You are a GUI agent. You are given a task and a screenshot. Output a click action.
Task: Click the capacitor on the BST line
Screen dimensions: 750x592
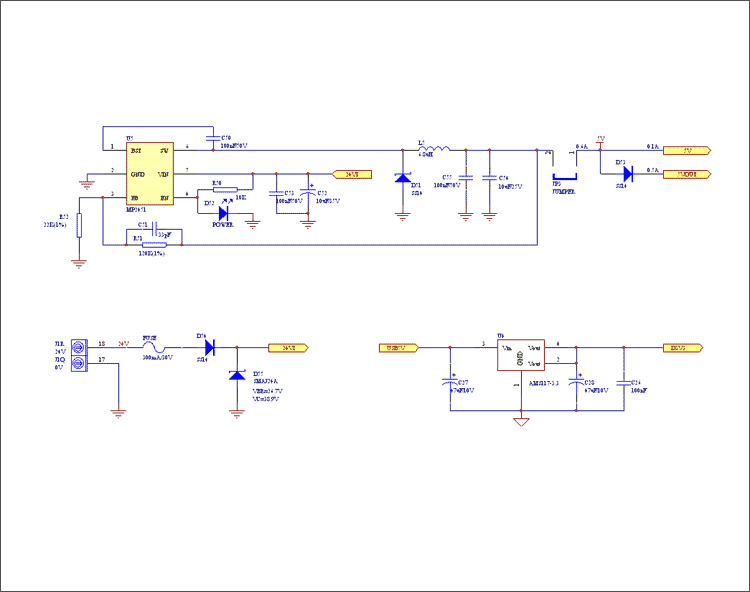coord(211,138)
